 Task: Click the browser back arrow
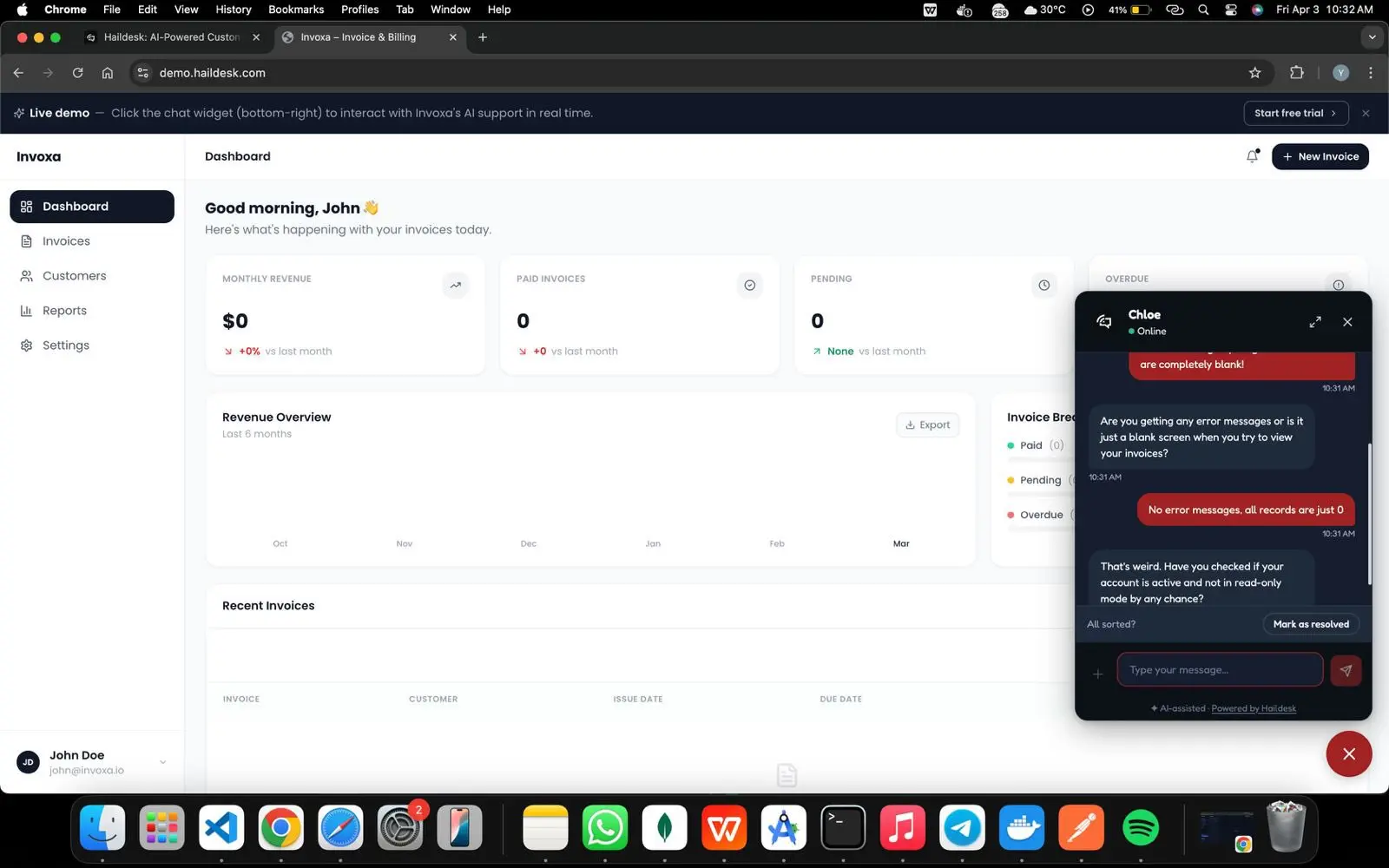point(18,73)
